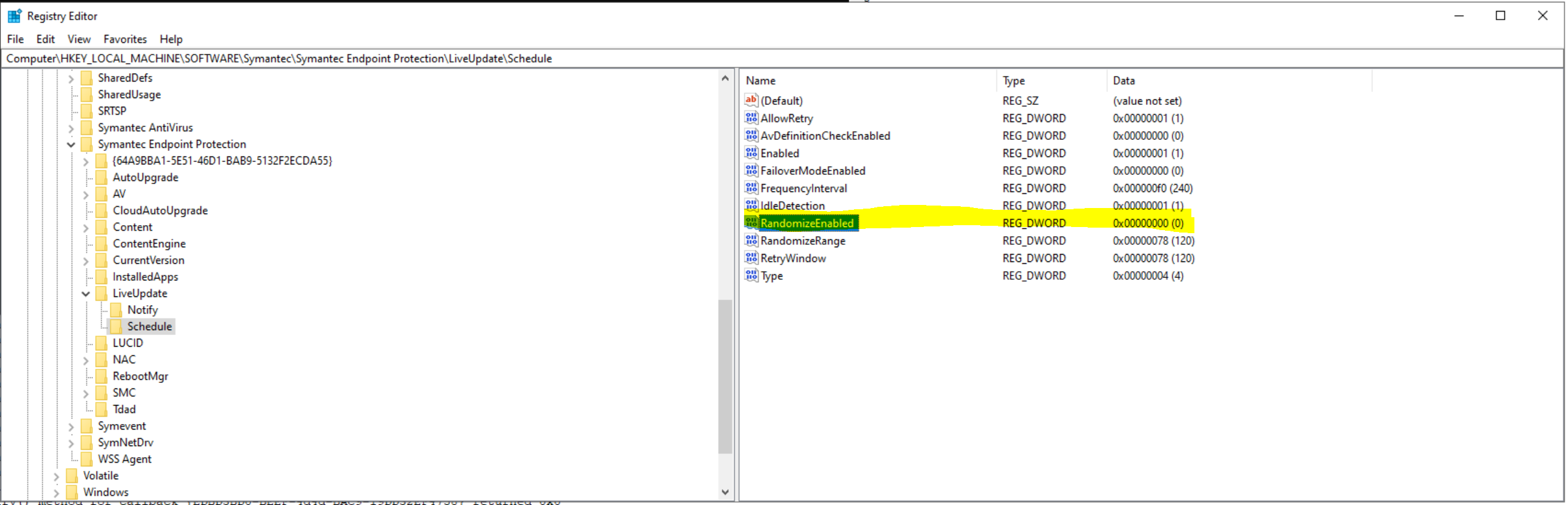
Task: Expand the NAC key
Action: click(x=86, y=360)
